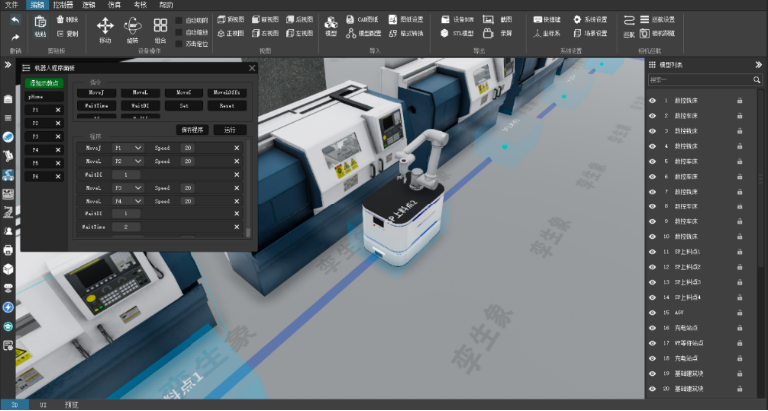Click the model list vertical scrollbar
This screenshot has width=768, height=411.
tap(760, 178)
